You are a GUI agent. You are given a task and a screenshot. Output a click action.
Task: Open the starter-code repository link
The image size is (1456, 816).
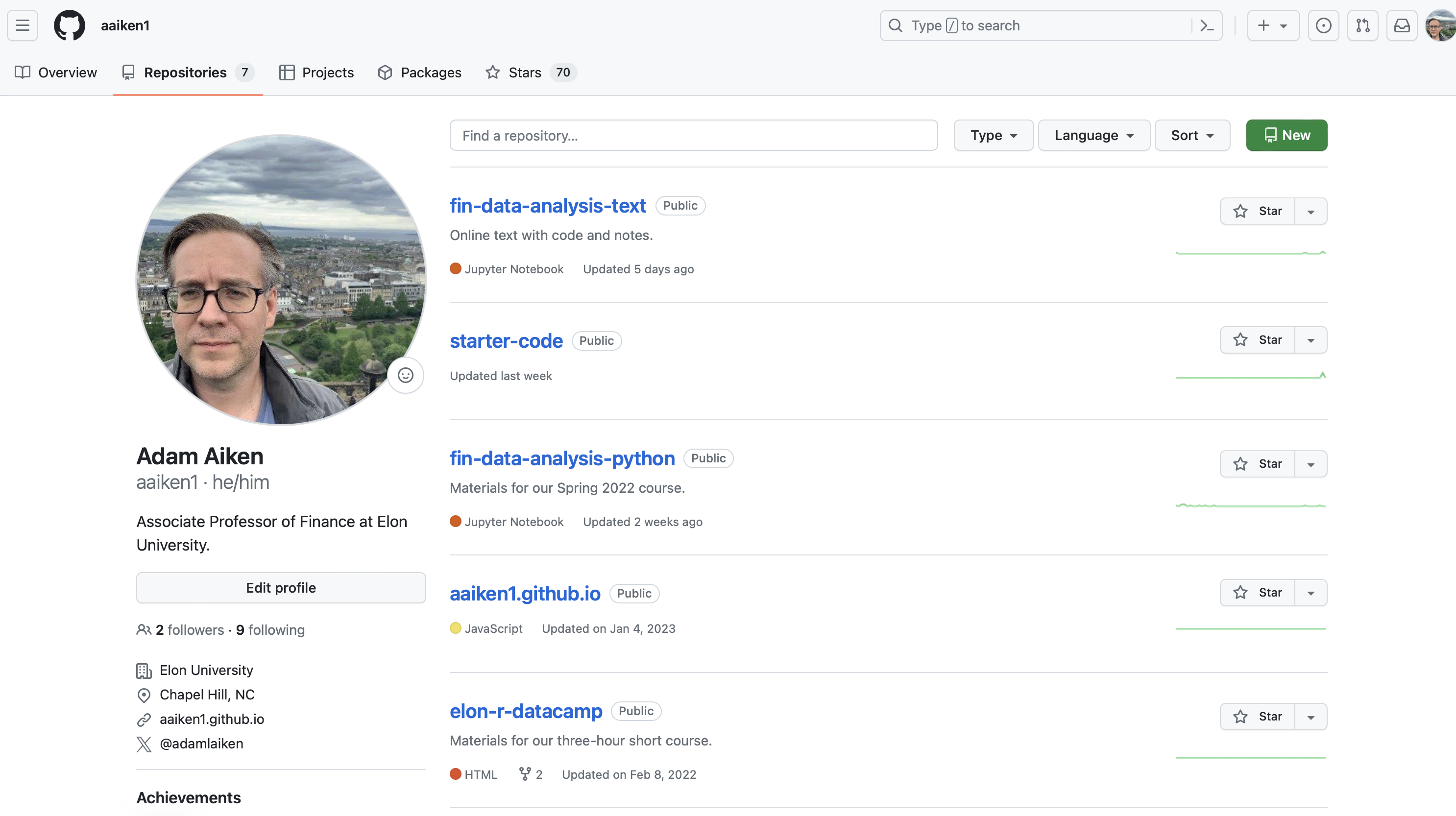[x=506, y=341]
